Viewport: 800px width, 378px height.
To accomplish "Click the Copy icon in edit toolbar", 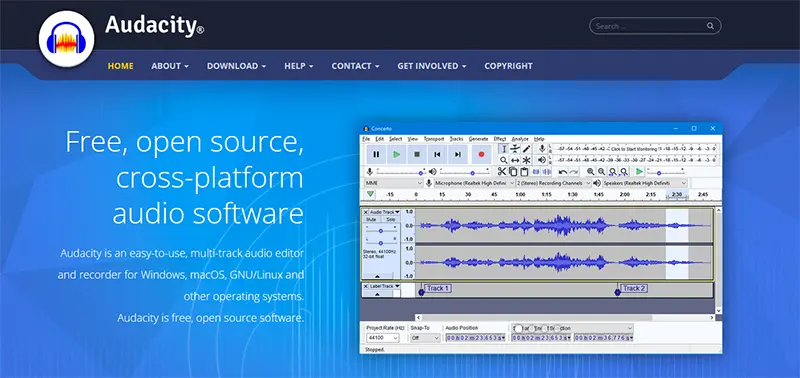I will [x=513, y=171].
